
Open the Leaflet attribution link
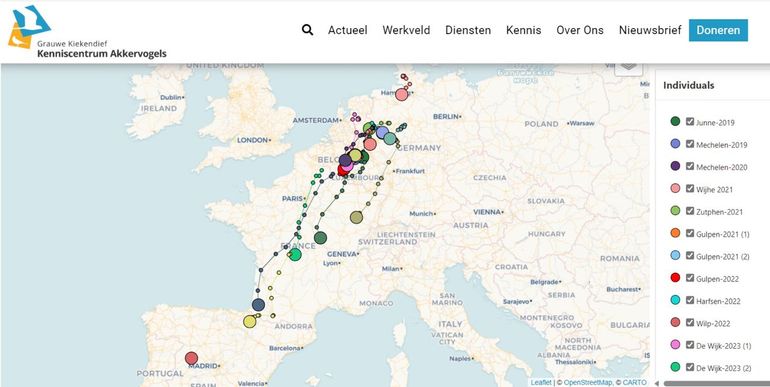[541, 383]
